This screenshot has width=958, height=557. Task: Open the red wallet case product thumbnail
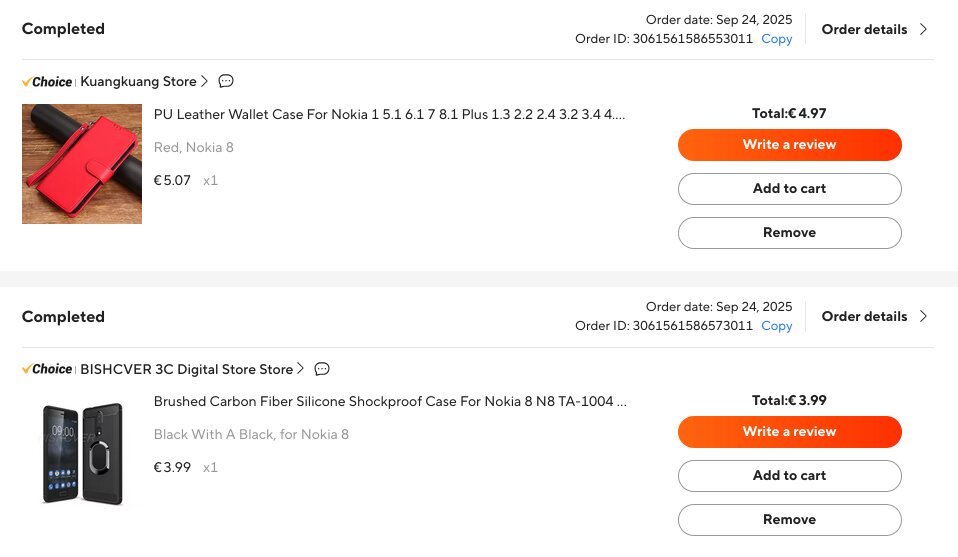click(82, 164)
